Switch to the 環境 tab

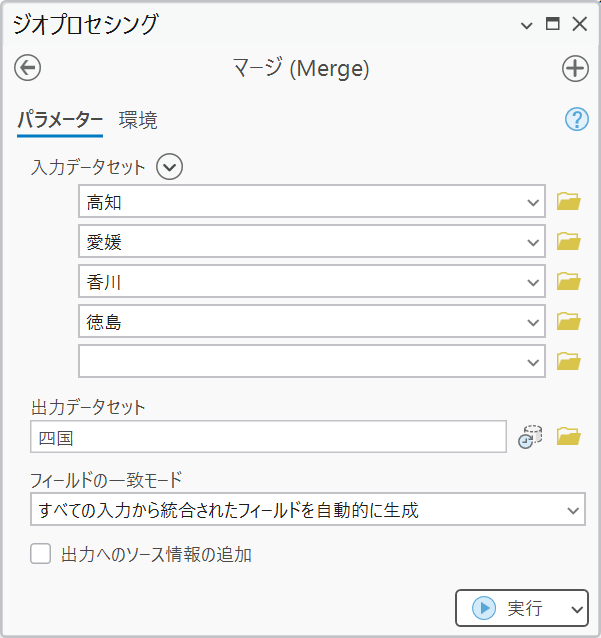click(x=138, y=121)
